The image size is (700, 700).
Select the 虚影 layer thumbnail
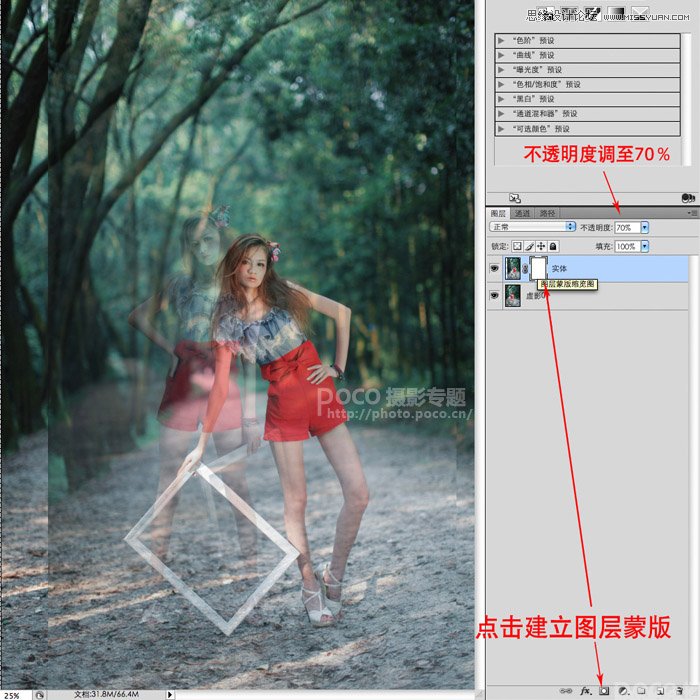click(x=513, y=296)
